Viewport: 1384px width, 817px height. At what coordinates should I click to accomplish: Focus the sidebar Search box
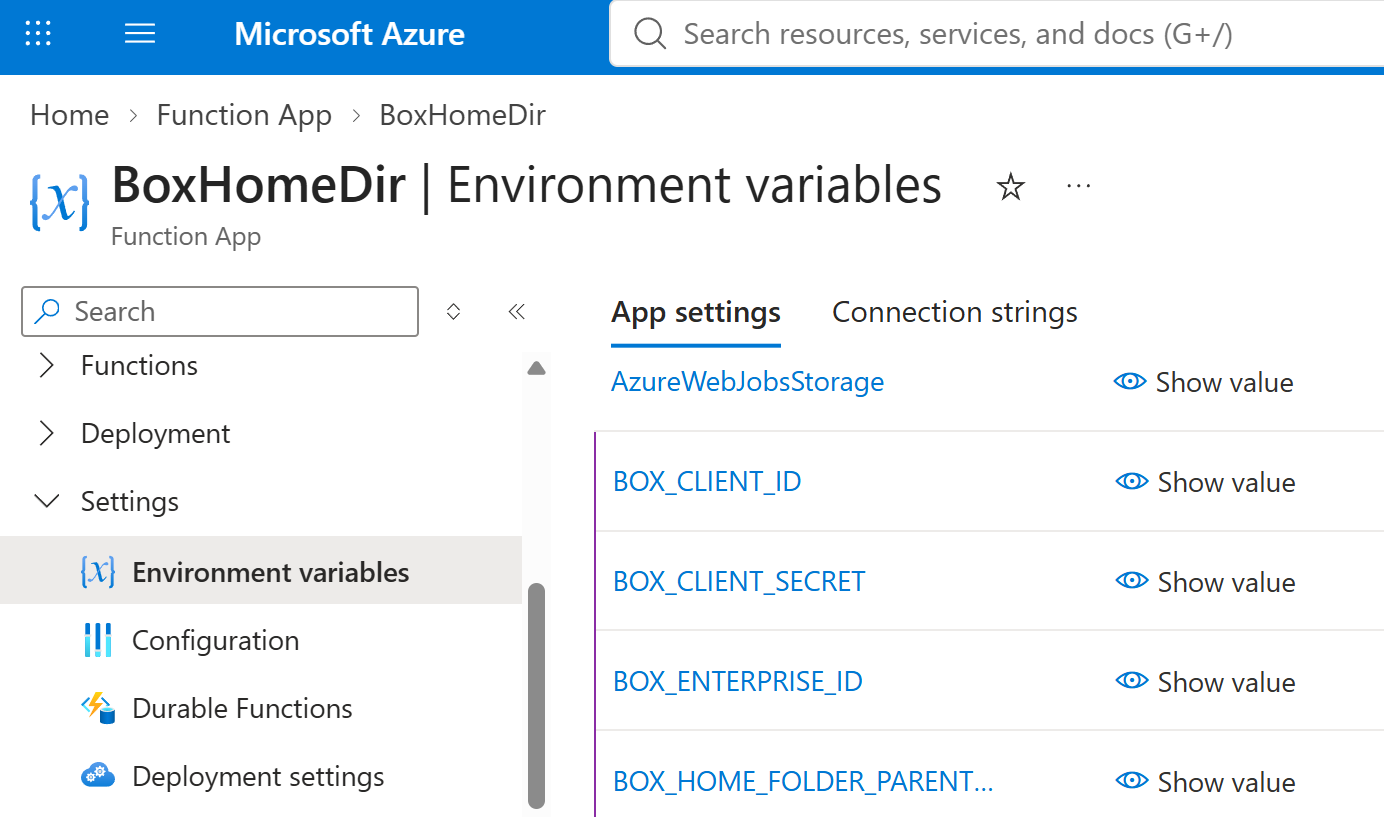coord(220,311)
